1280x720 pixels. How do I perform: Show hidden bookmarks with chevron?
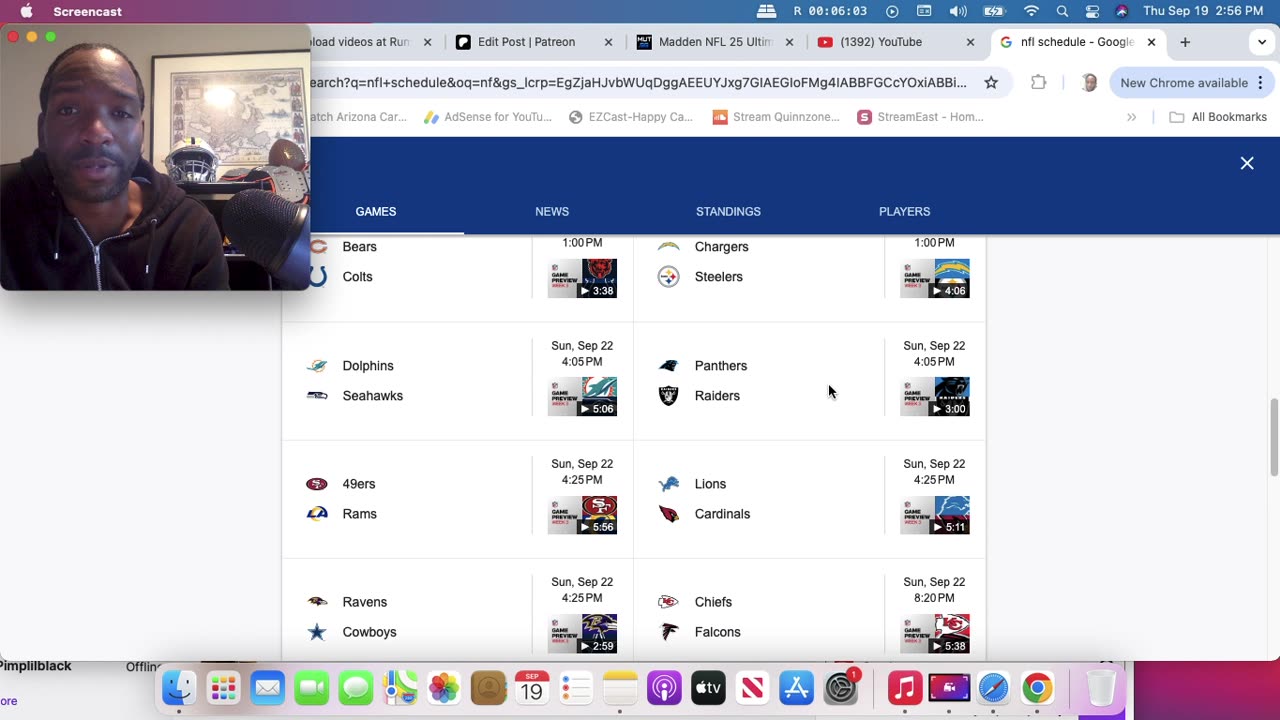(x=1131, y=117)
